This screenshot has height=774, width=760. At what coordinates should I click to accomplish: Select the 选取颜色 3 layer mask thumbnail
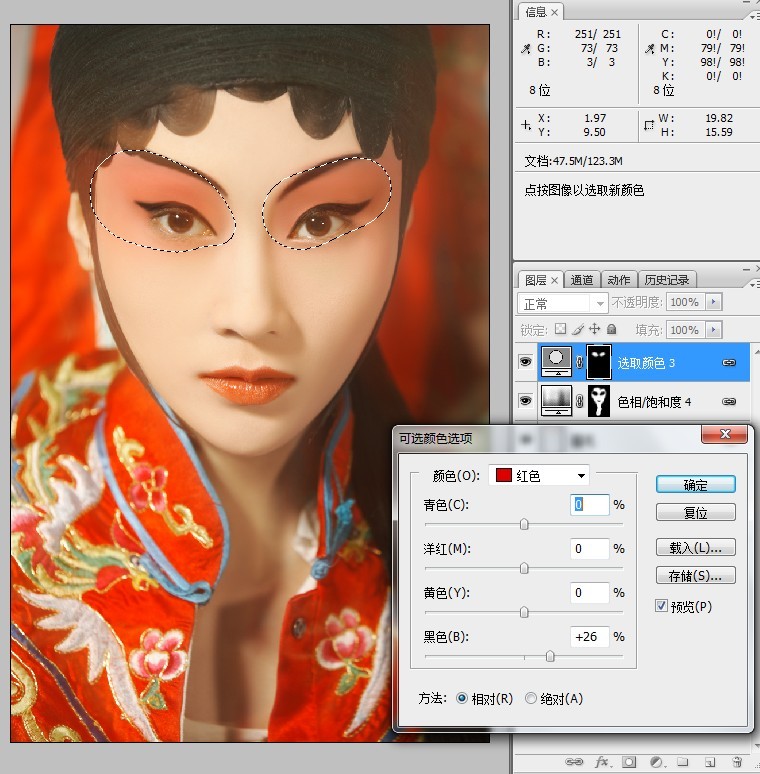point(599,362)
